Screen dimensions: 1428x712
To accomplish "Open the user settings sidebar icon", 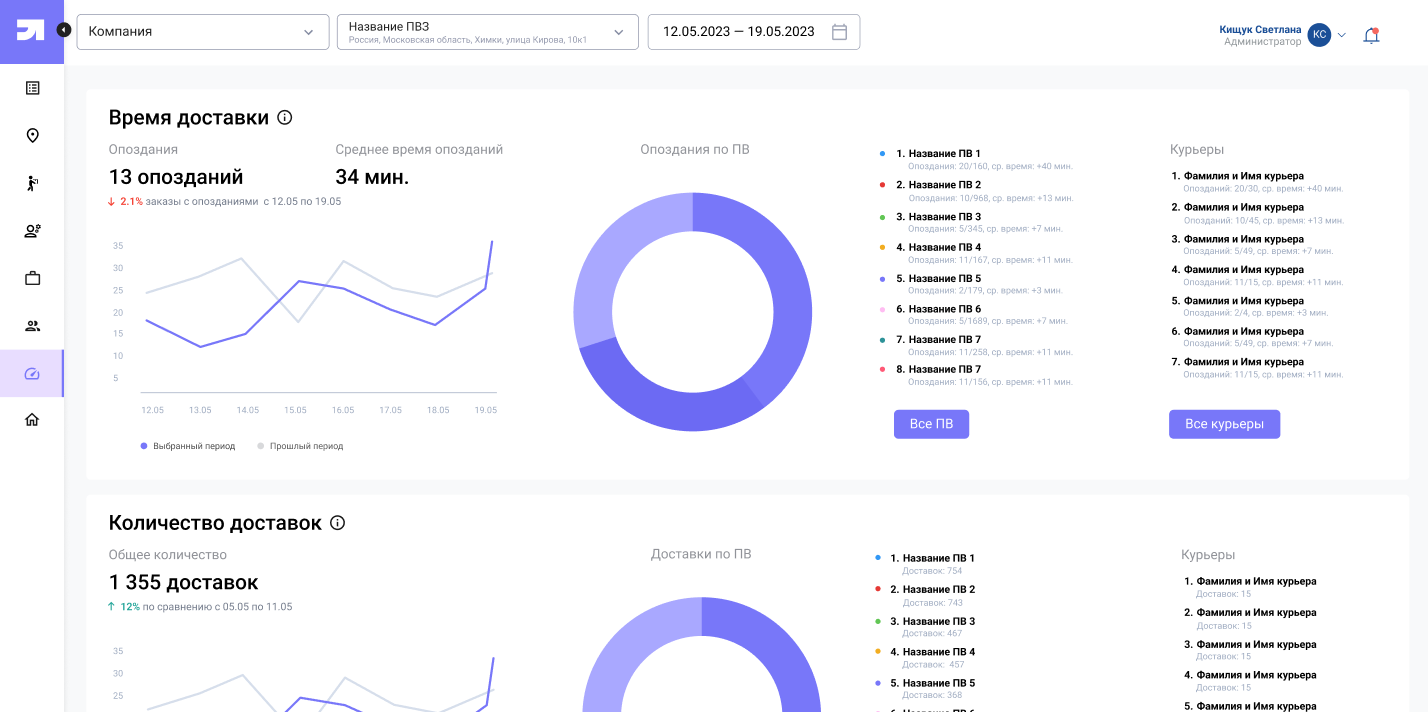I will tap(32, 231).
